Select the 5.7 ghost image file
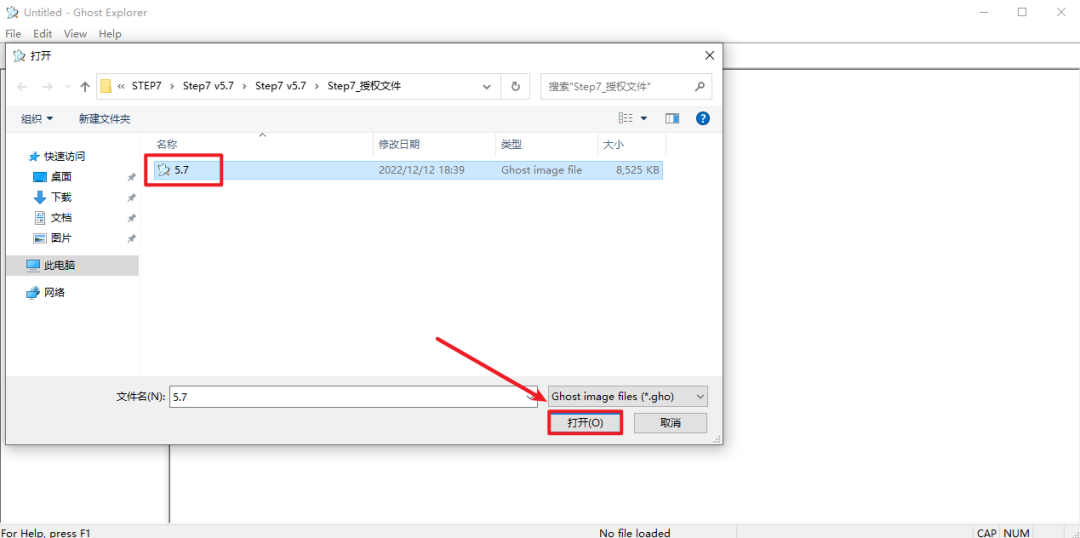 408,170
